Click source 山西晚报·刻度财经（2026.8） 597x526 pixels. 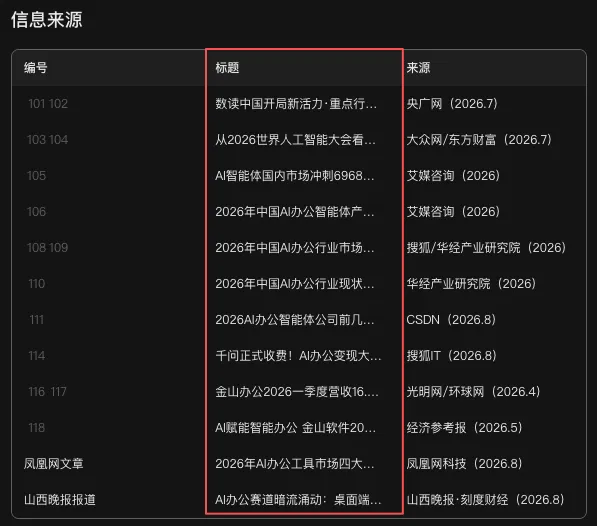485,500
